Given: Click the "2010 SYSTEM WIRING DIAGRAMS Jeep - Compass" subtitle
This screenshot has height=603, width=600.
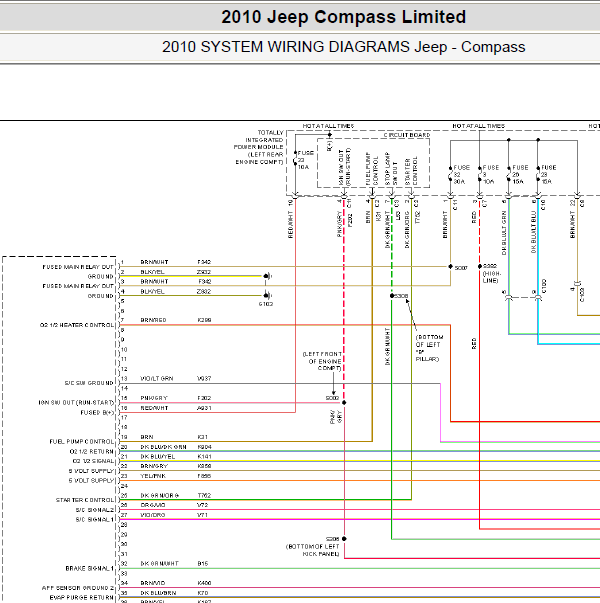Looking at the screenshot, I should coord(343,47).
